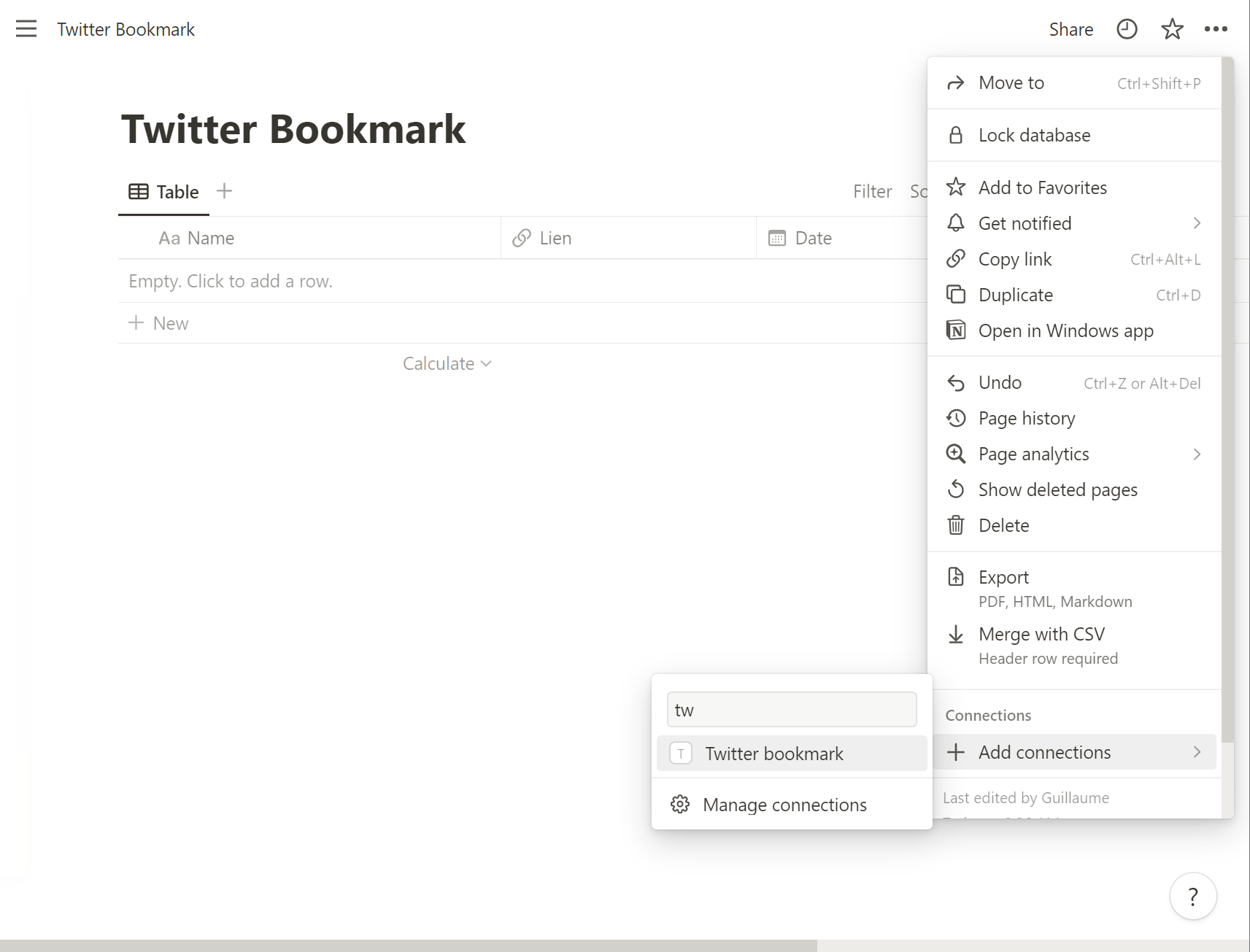
Task: Click the favorite star icon in top bar
Action: pyautogui.click(x=1172, y=29)
